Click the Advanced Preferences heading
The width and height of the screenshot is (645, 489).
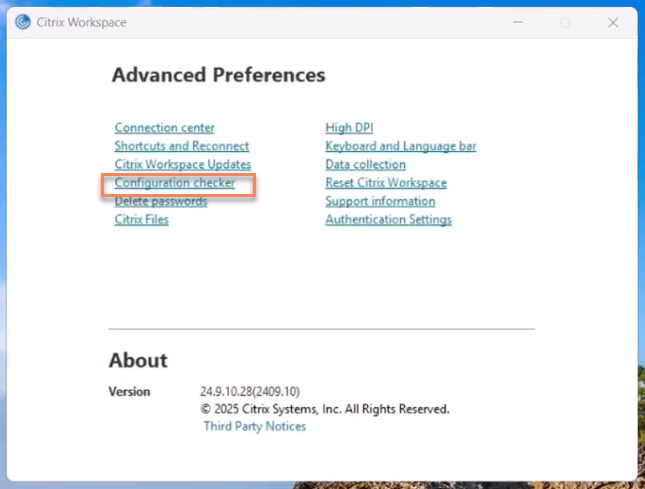[x=218, y=75]
